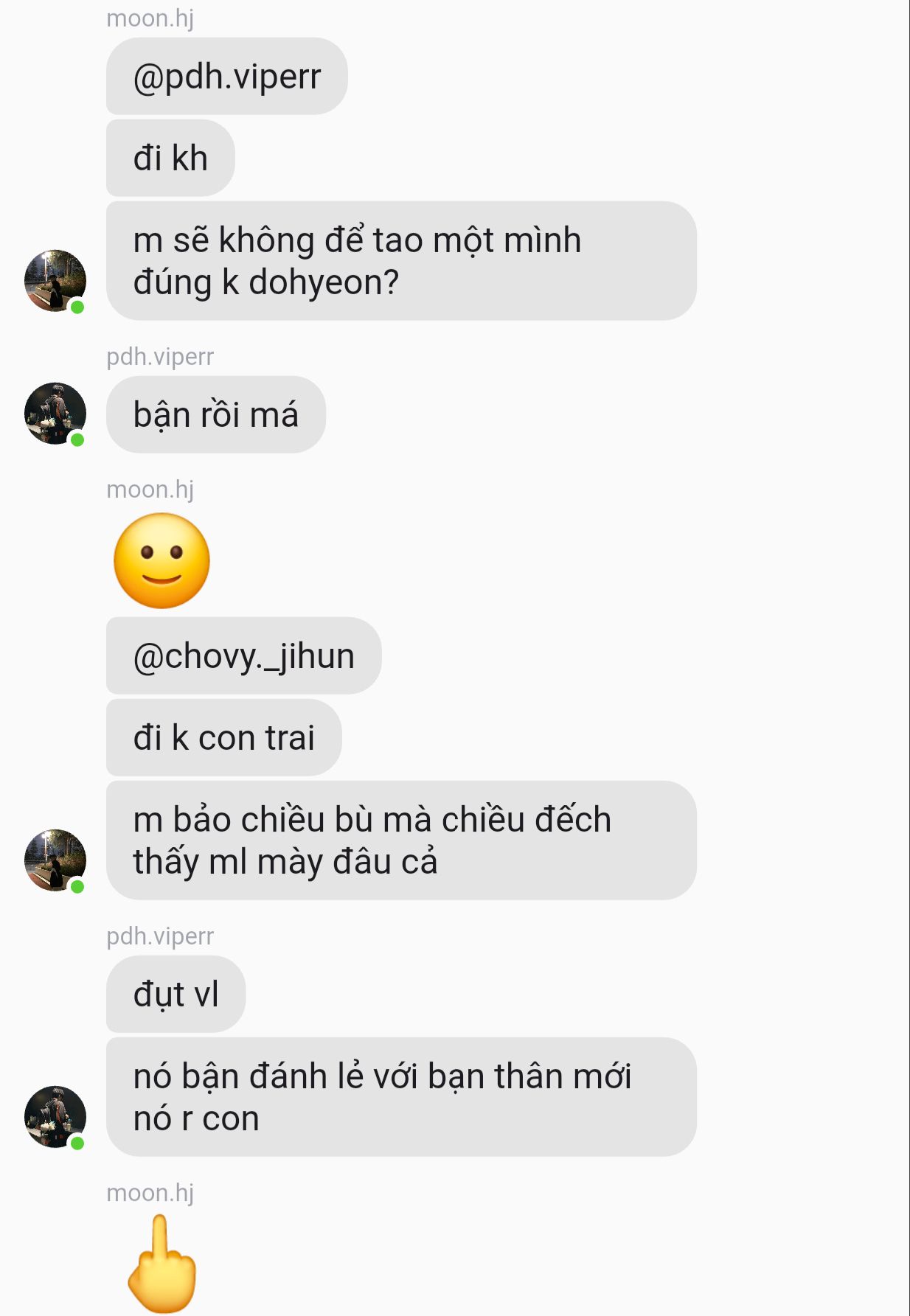
Task: Select the 'bận rồi má' message
Action: pyautogui.click(x=216, y=415)
